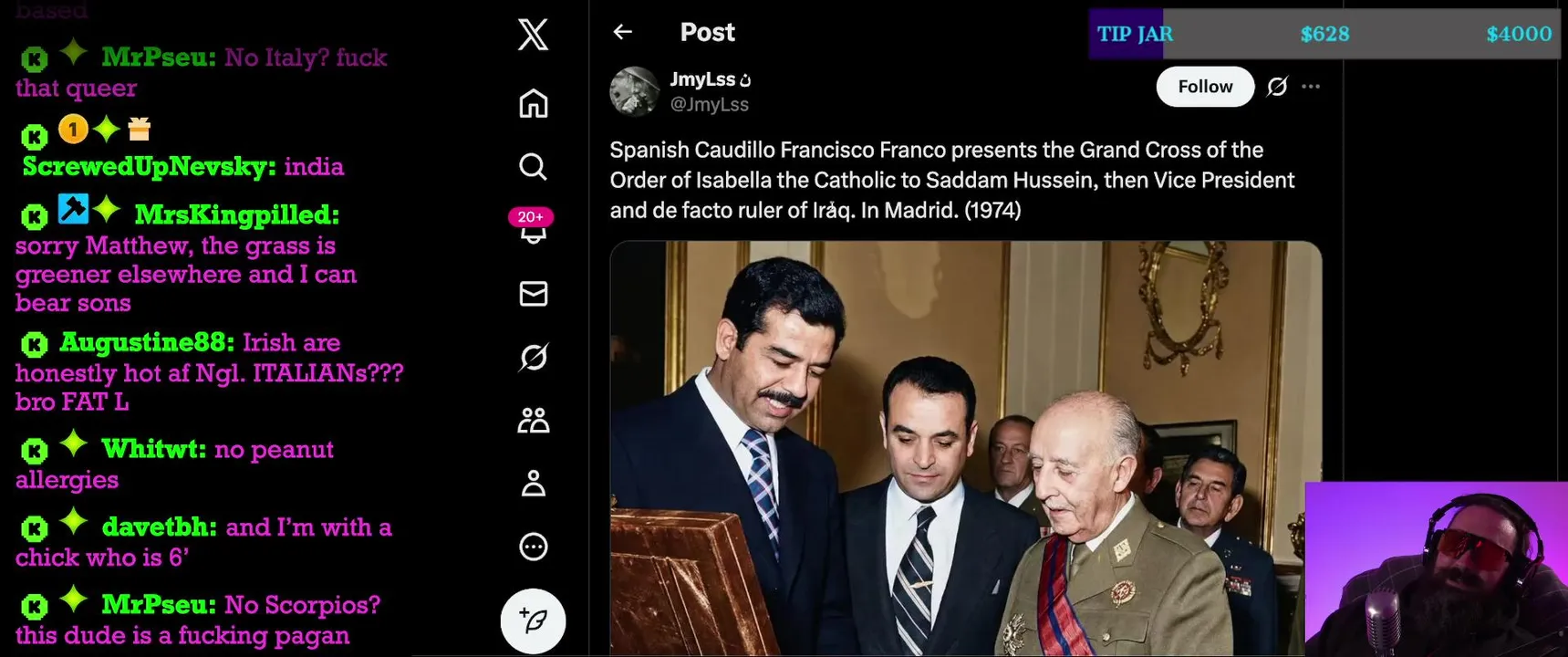Screen dimensions: 1568x657
Task: Go back using the left arrow
Action: (x=623, y=32)
